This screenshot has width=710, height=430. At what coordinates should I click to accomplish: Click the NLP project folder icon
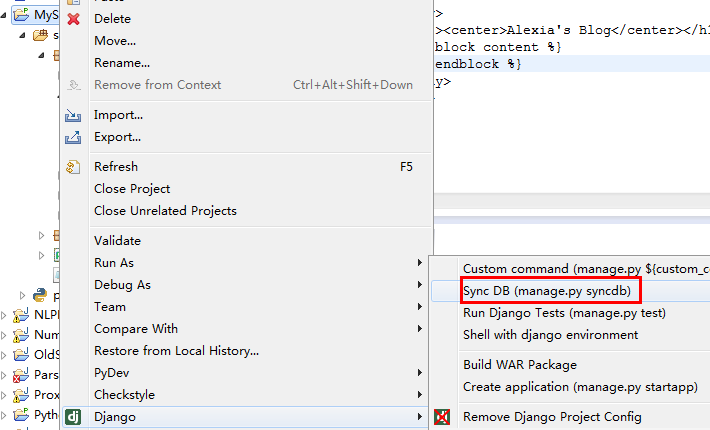(x=22, y=314)
